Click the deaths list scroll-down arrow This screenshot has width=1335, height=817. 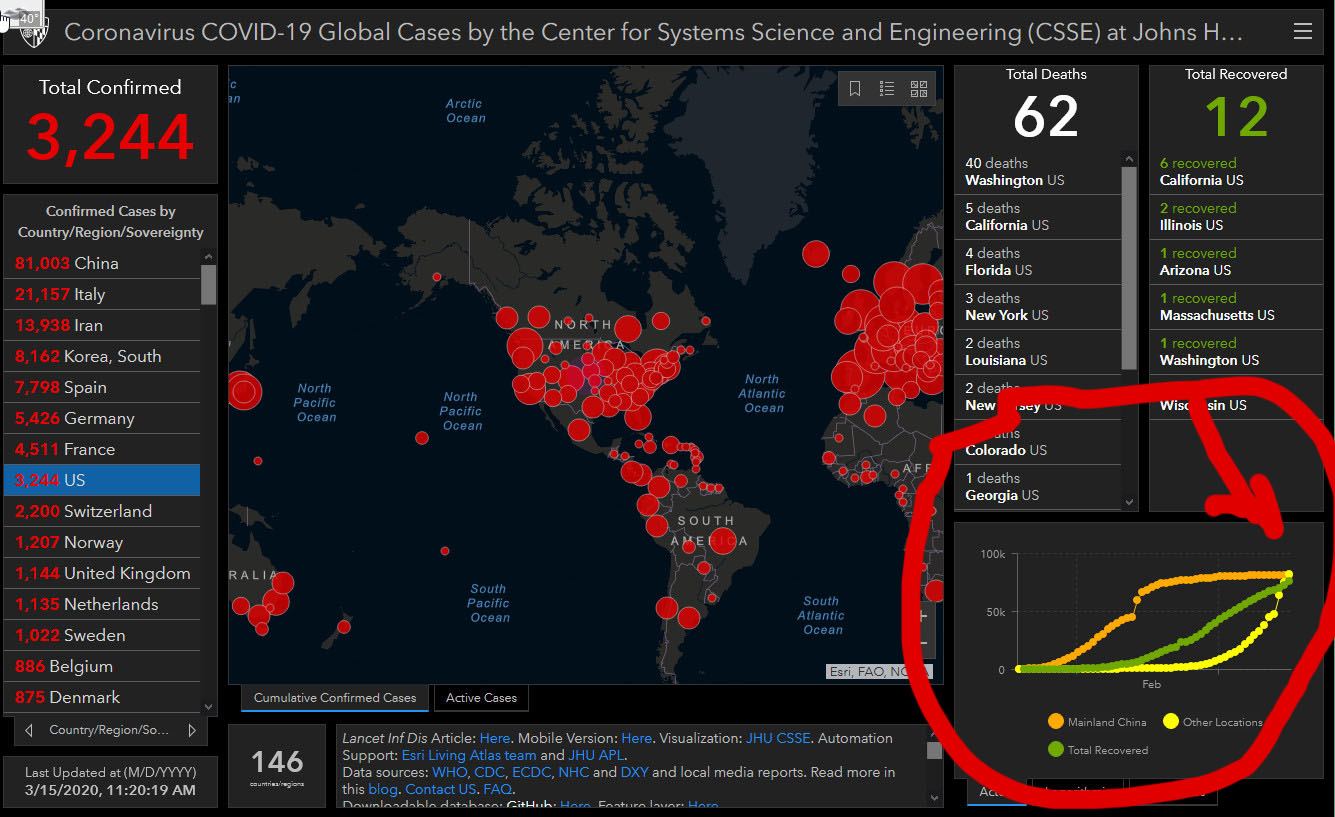[1129, 503]
